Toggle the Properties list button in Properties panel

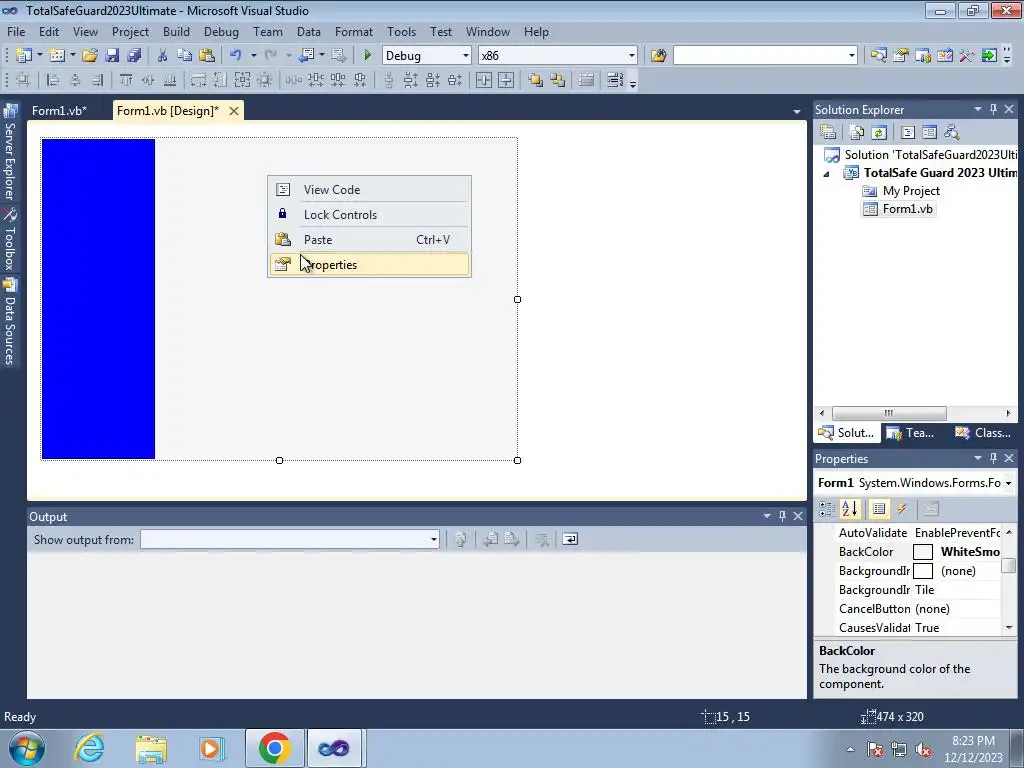[x=879, y=509]
